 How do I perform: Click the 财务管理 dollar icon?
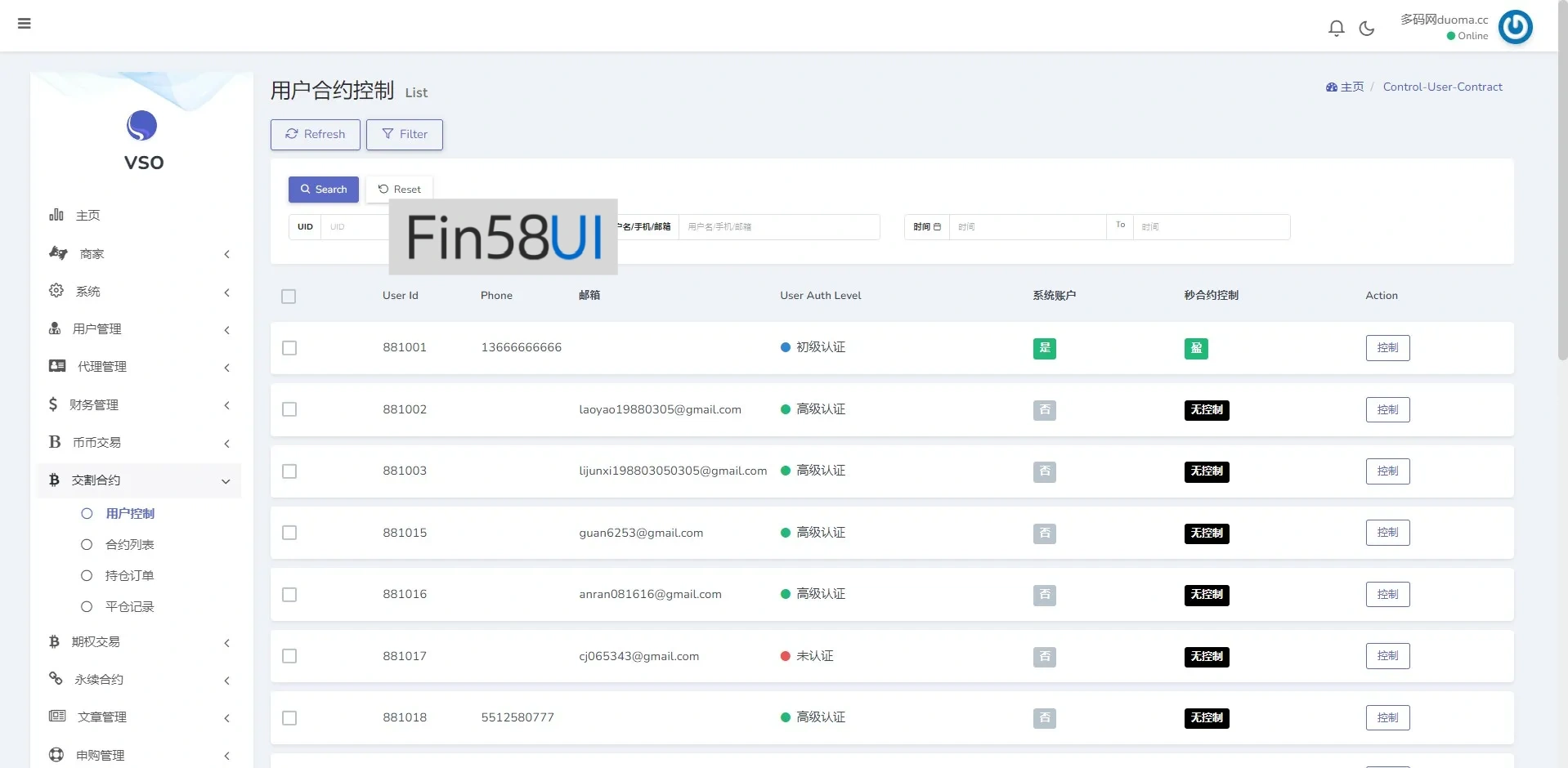pos(53,404)
